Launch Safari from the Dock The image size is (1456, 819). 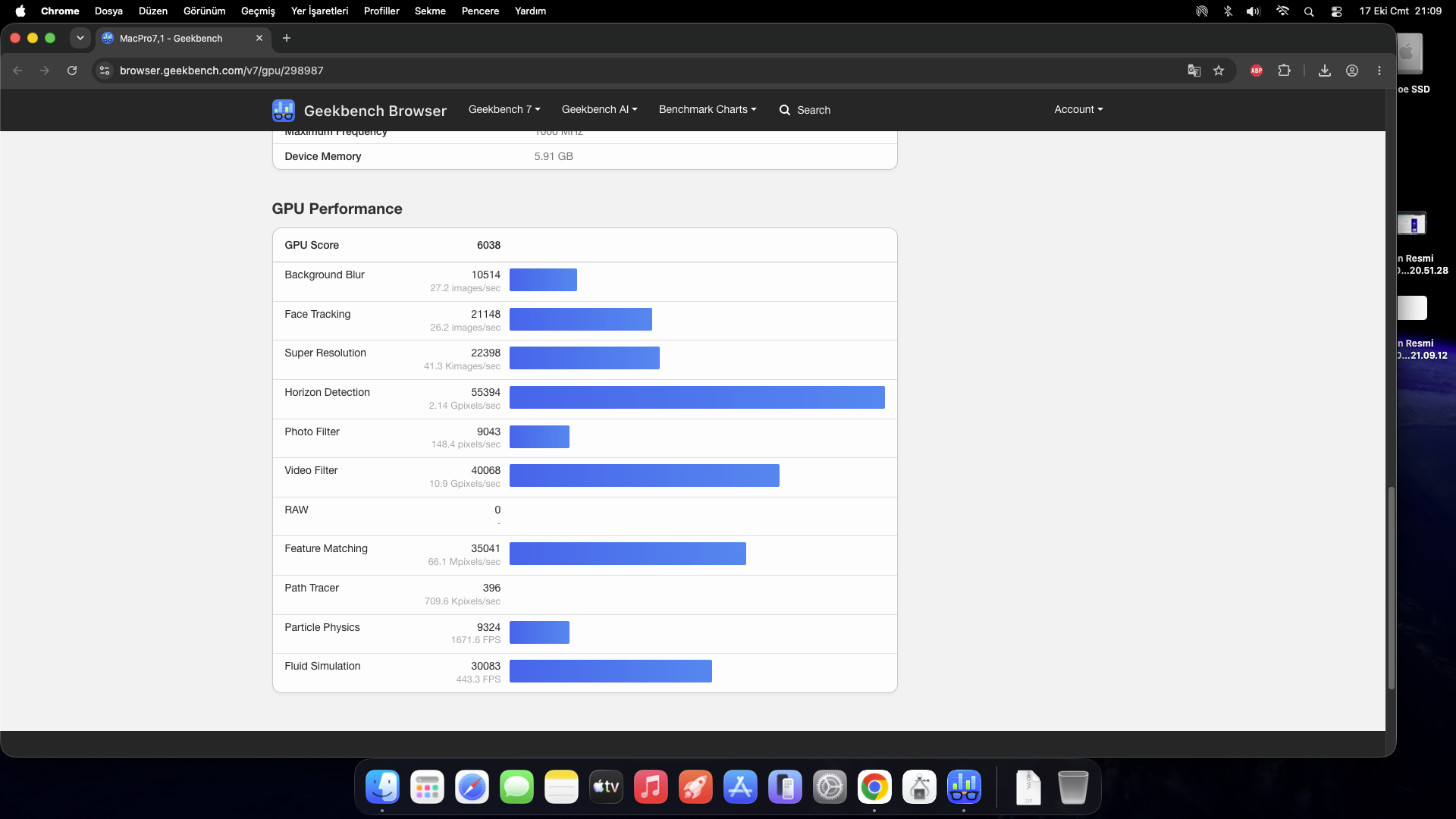[472, 787]
